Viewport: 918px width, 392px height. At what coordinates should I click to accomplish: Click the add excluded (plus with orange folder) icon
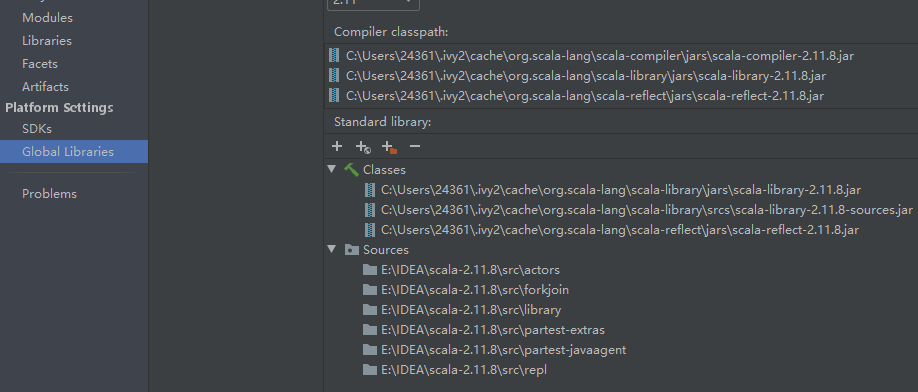(389, 147)
